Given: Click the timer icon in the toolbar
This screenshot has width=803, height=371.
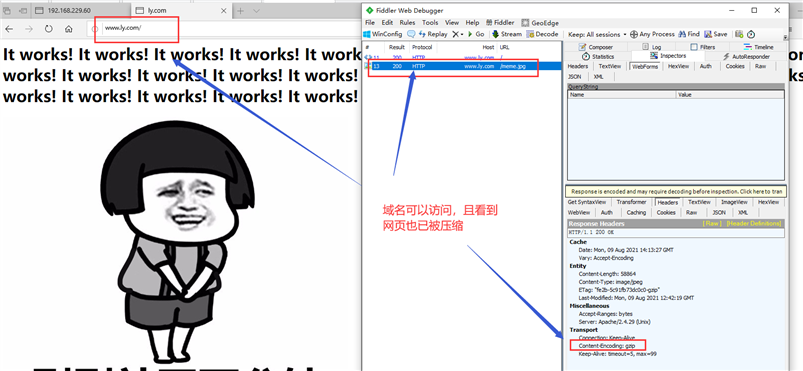Looking at the screenshot, I should tap(751, 34).
